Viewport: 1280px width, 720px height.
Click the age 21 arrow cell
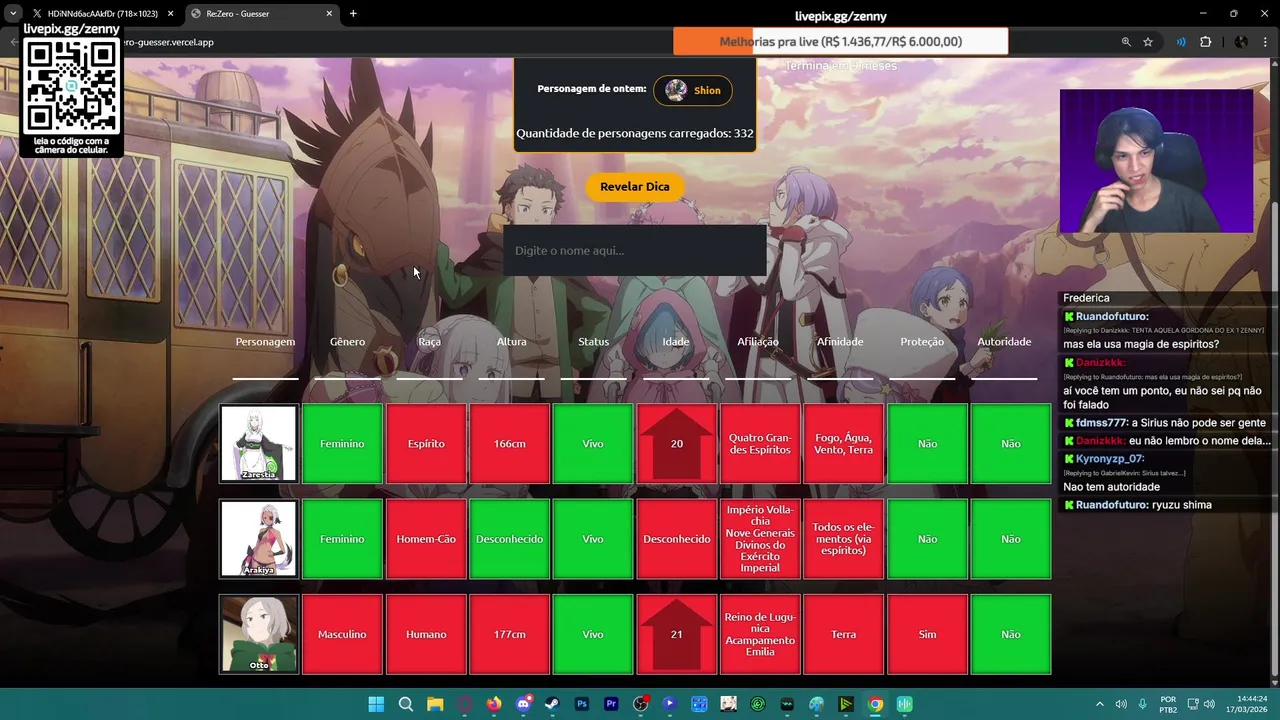pos(677,634)
